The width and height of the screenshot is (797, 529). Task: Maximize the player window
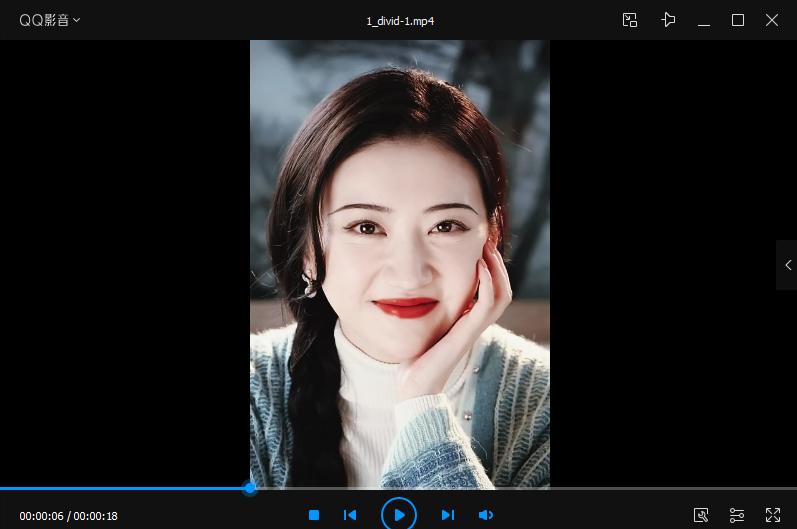(x=738, y=20)
